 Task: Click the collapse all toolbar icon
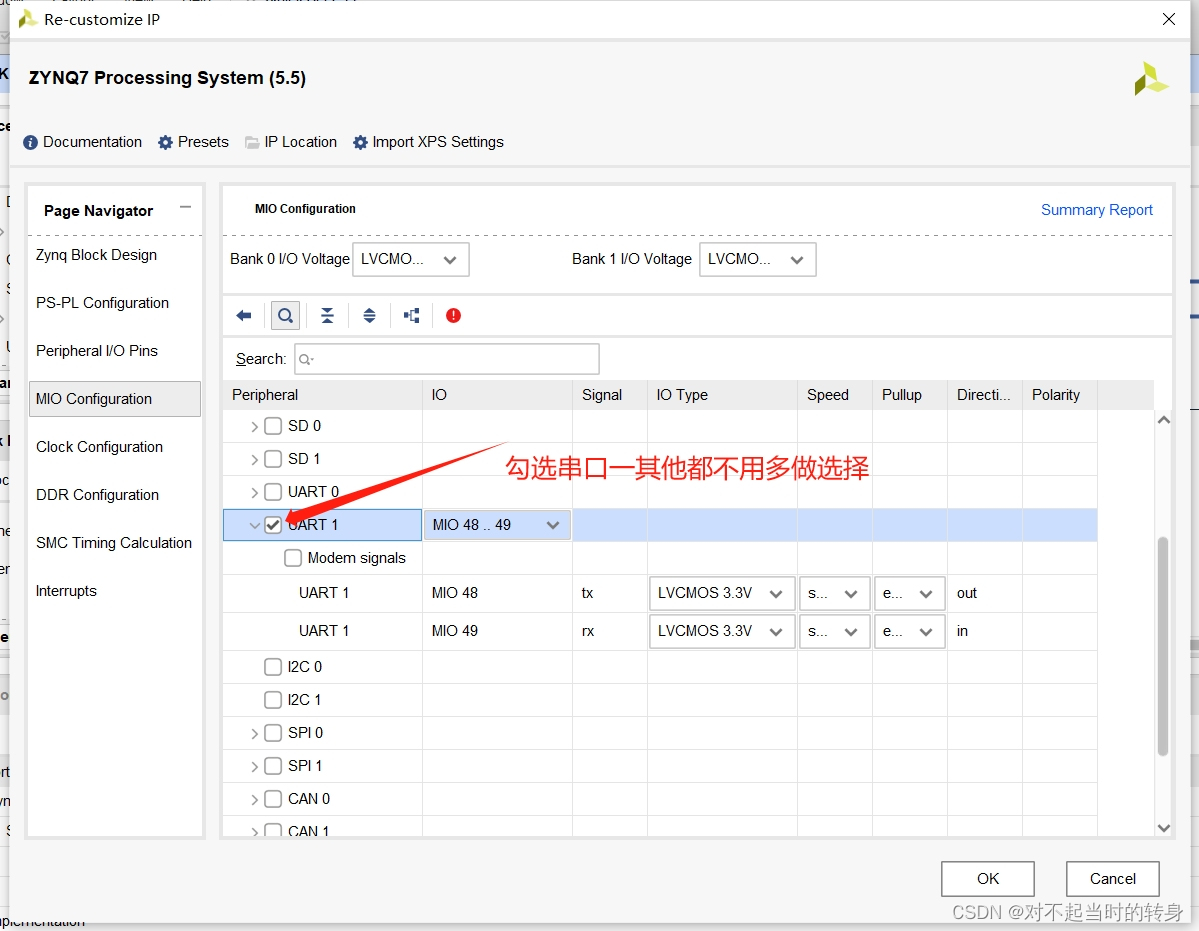click(x=327, y=316)
